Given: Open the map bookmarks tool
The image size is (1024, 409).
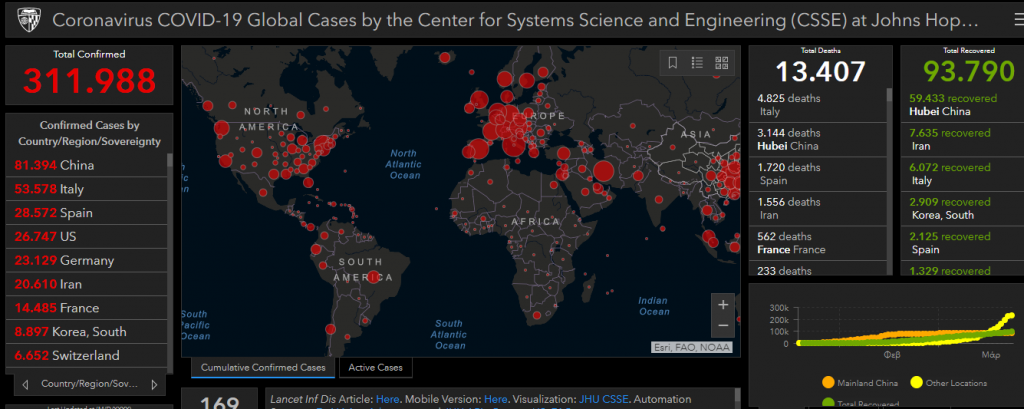Looking at the screenshot, I should (x=673, y=63).
